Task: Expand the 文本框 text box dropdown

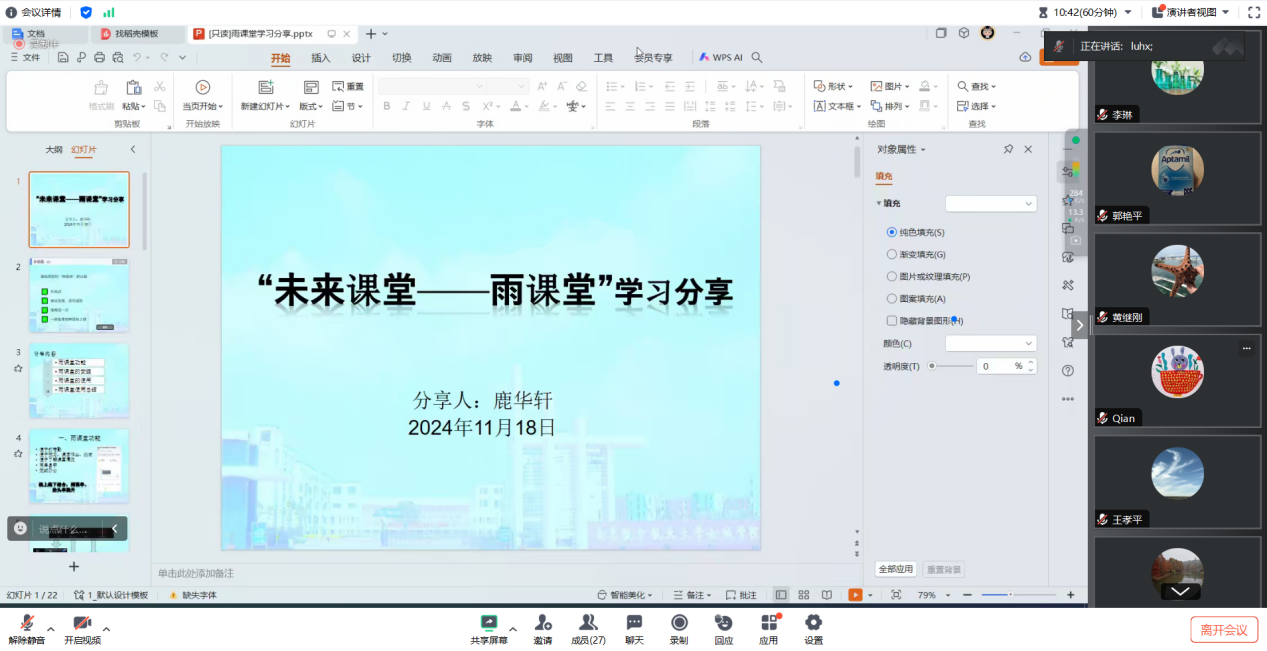Action: point(837,106)
